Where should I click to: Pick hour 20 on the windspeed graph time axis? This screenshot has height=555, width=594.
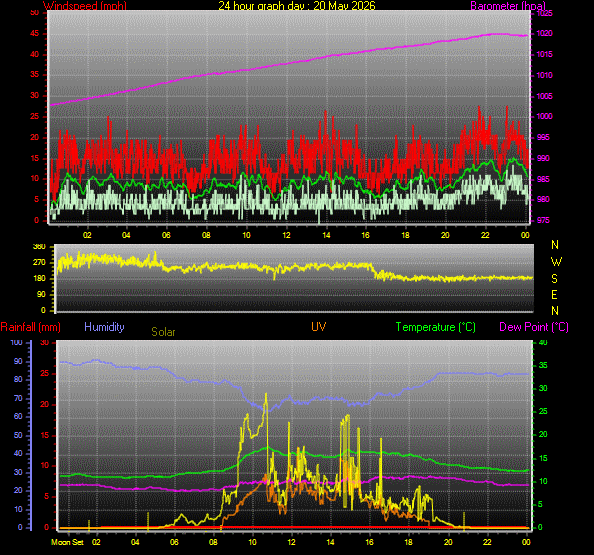445,235
